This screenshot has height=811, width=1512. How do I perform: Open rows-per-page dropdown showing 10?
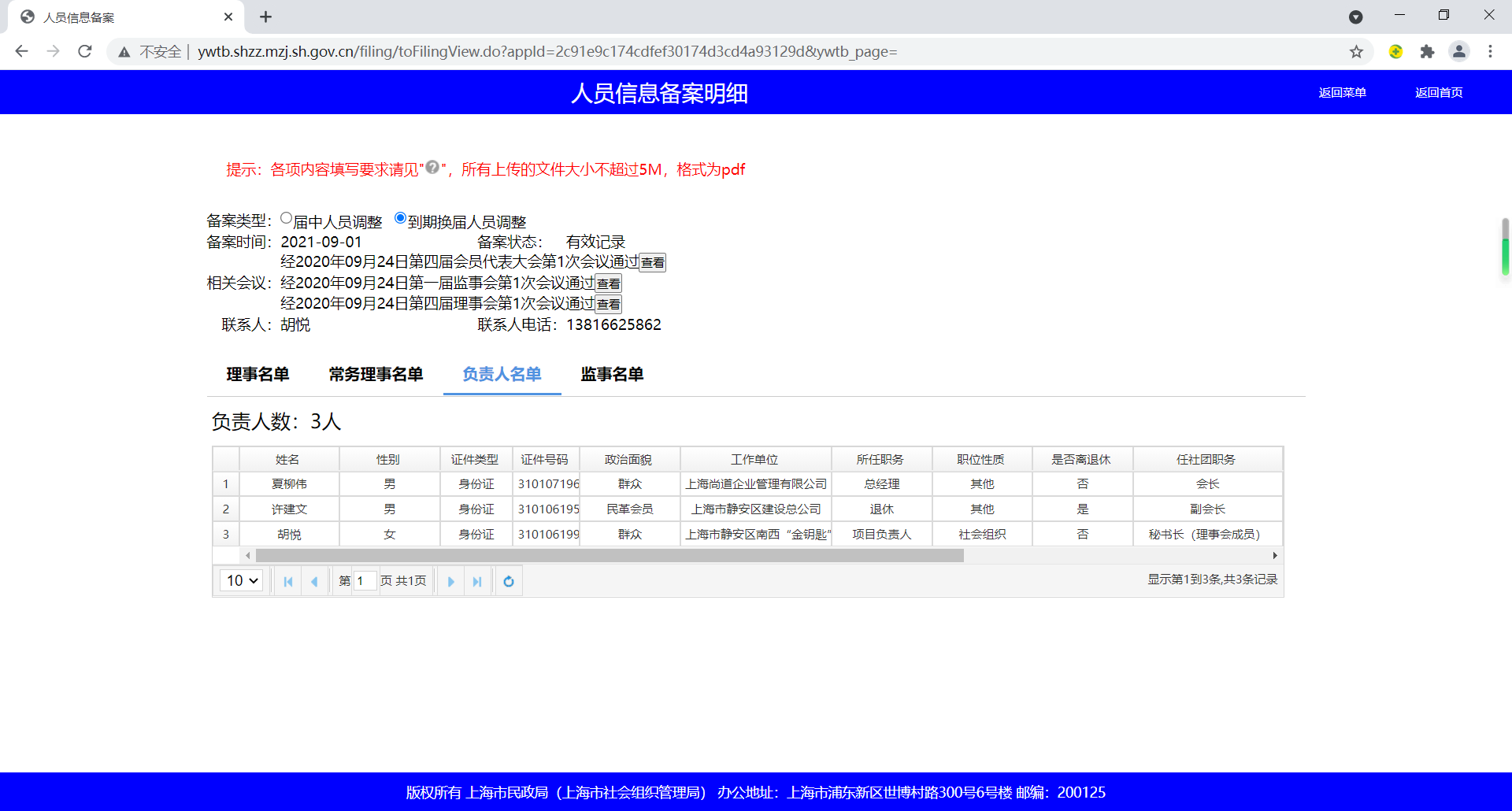[242, 580]
